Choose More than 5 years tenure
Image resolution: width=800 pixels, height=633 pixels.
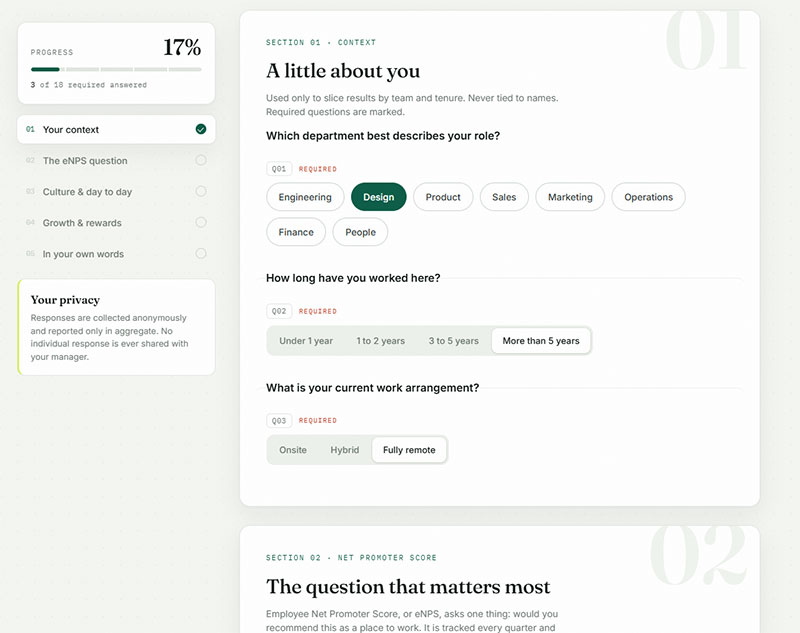(x=541, y=341)
